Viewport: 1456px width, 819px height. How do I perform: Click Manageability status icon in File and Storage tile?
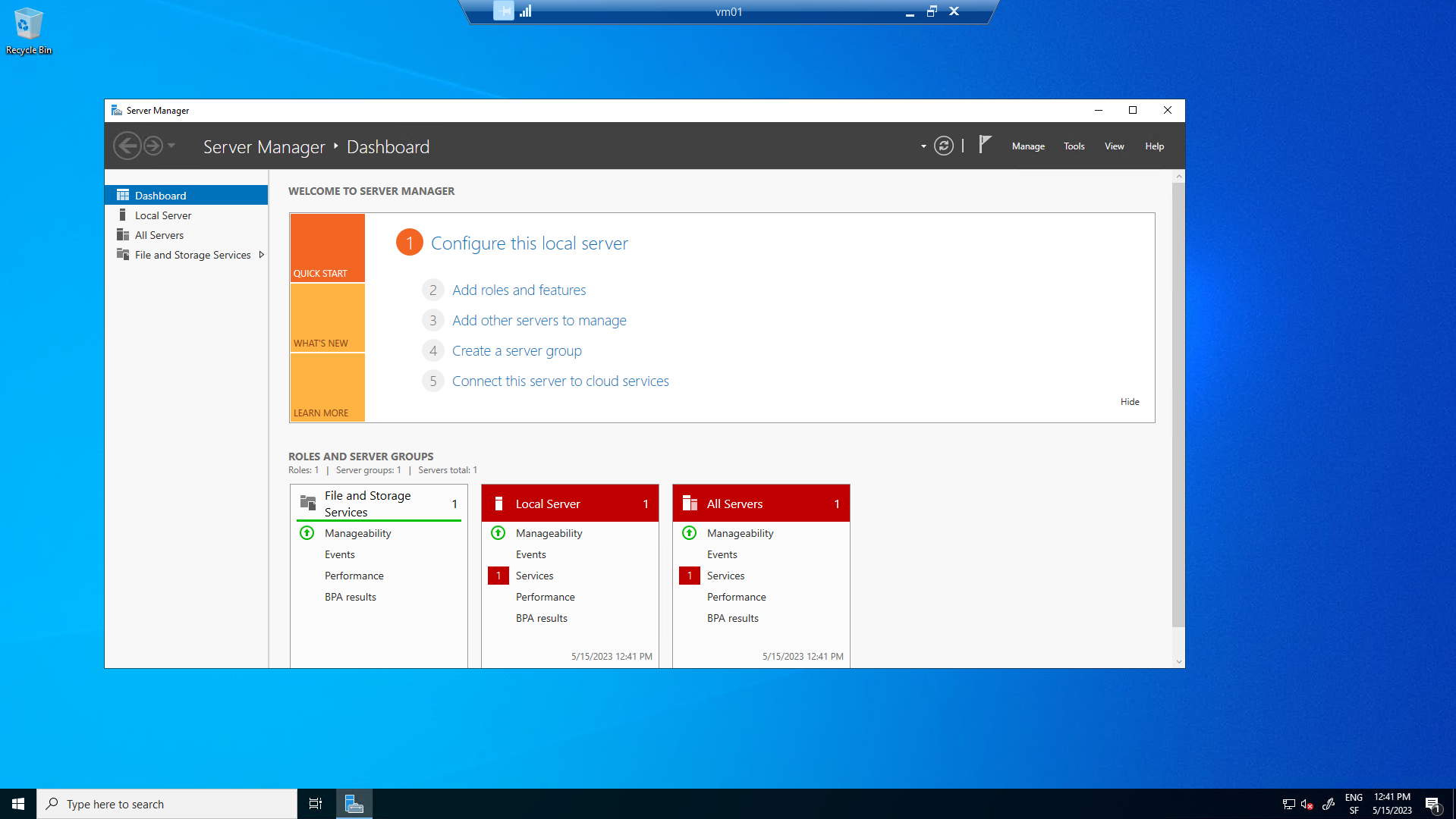[307, 533]
